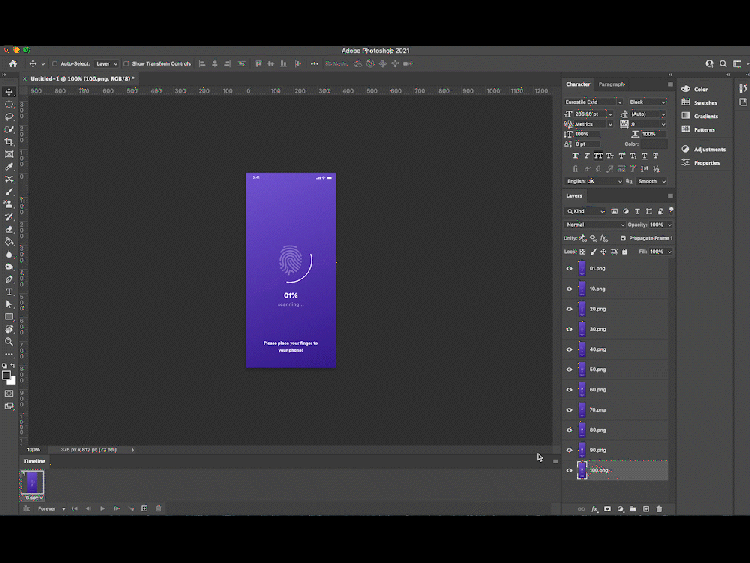Select the Eyedropper tool
Screen dimensions: 750x563
pos(9,167)
